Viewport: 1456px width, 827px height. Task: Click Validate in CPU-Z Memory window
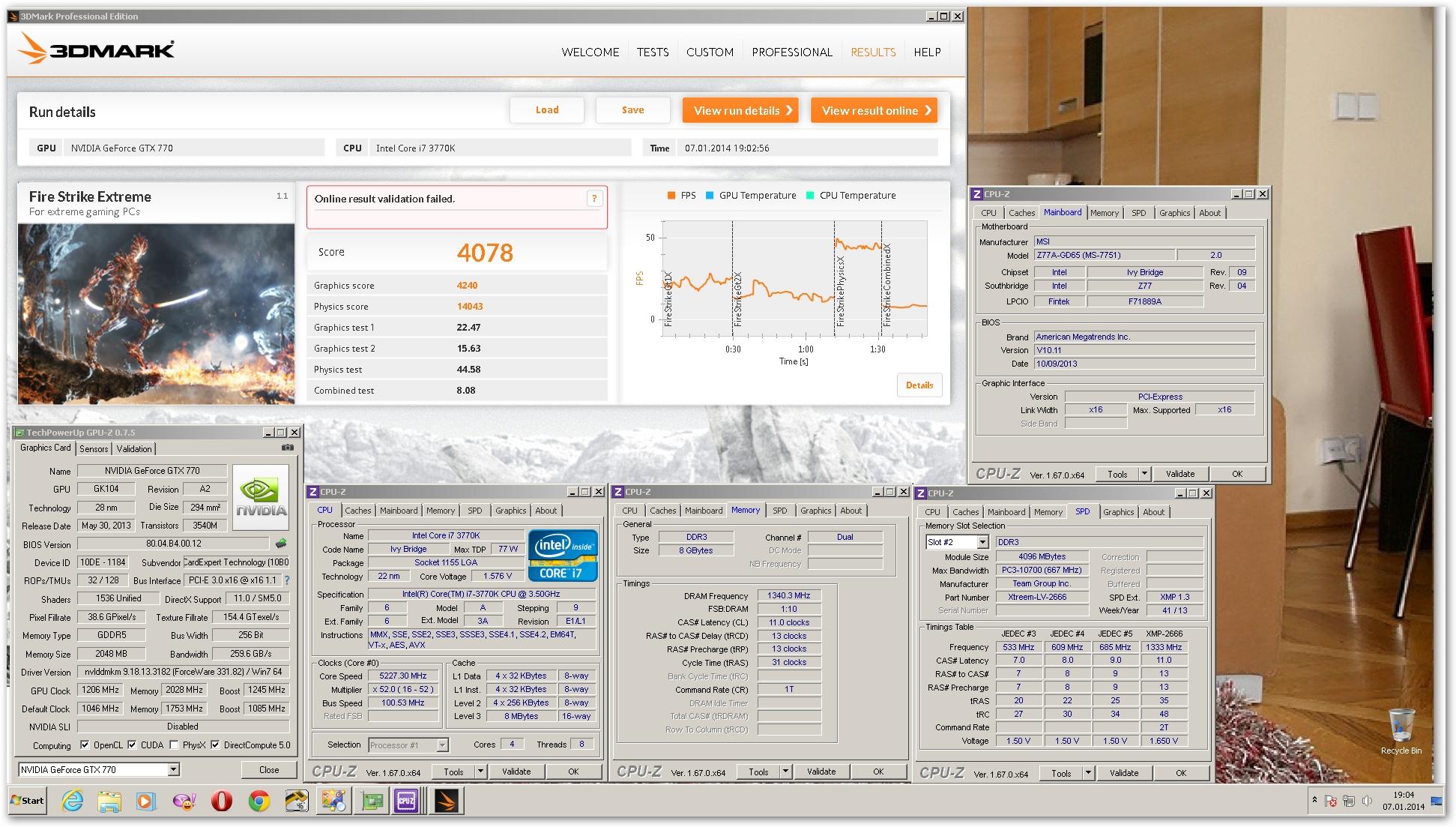pyautogui.click(x=821, y=772)
